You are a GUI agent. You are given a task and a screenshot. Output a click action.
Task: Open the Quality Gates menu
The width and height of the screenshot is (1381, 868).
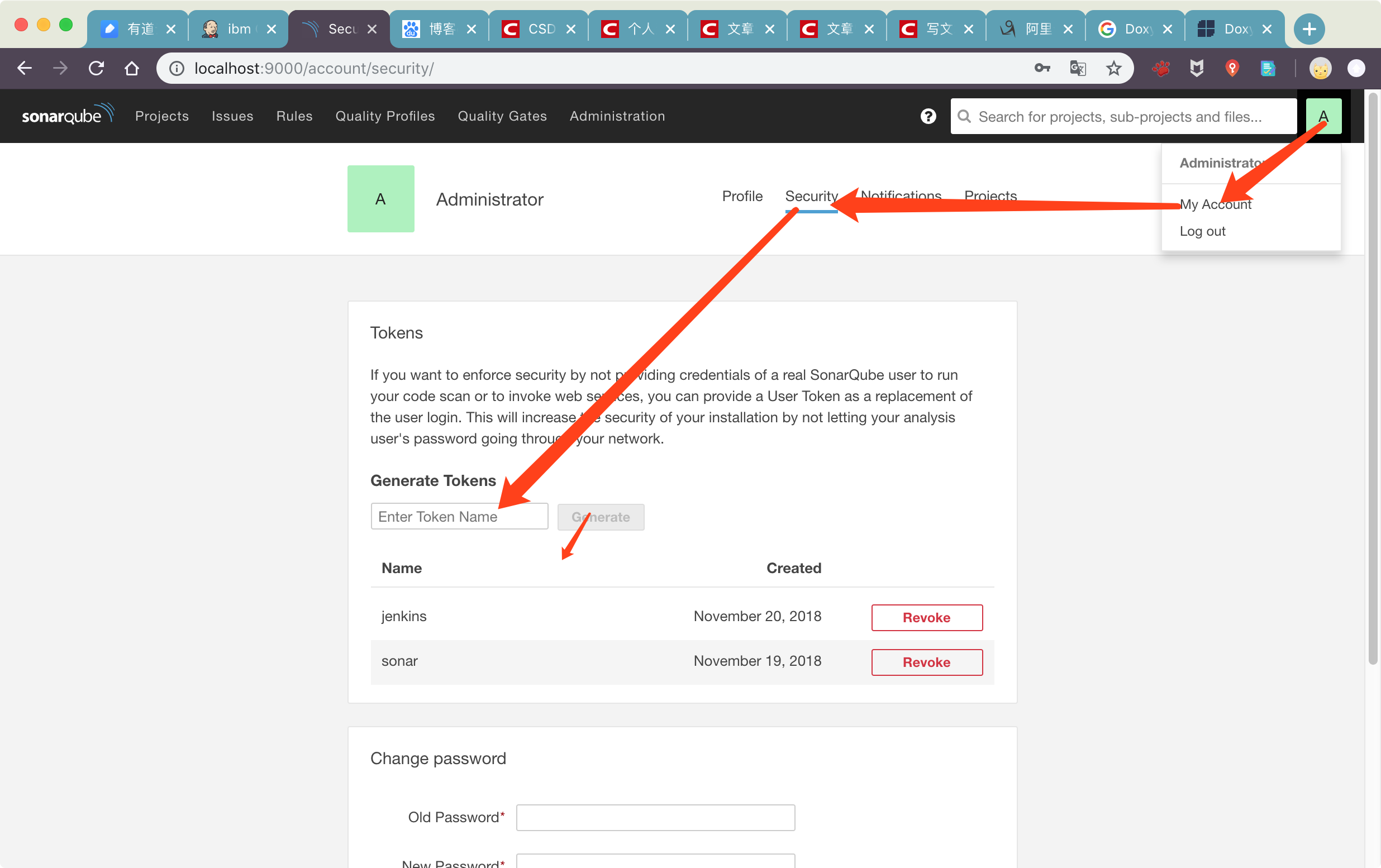click(x=502, y=116)
